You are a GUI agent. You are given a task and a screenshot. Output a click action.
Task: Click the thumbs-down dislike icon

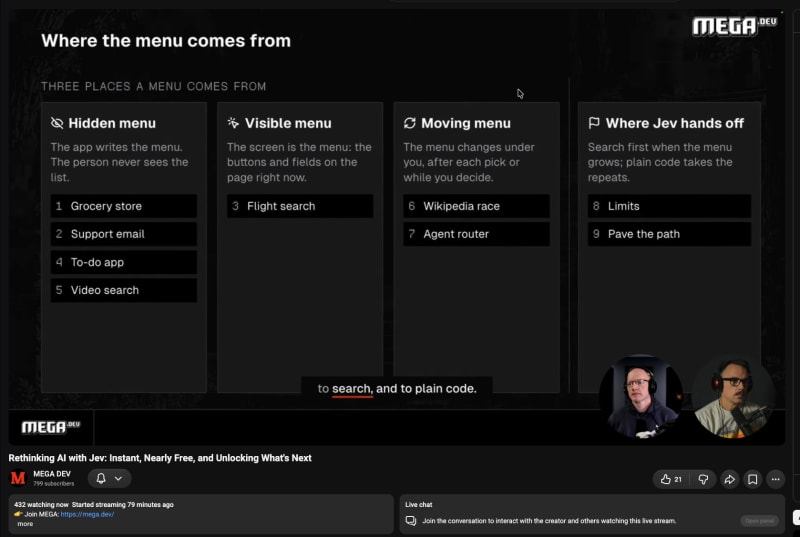point(703,479)
